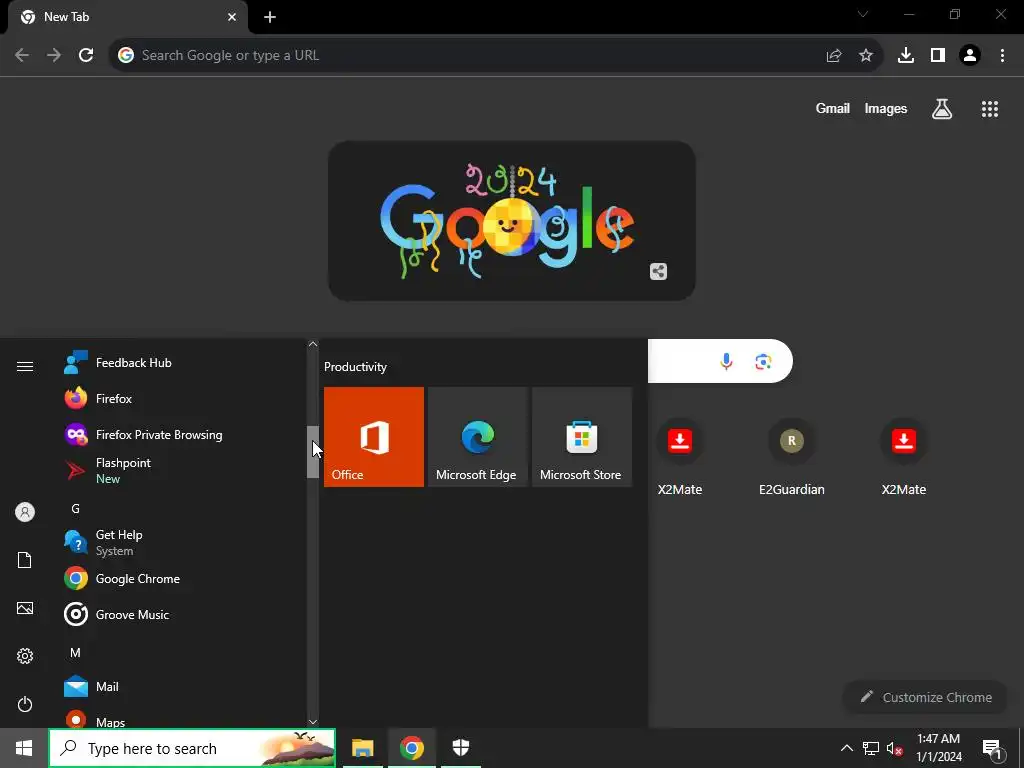Show hidden system tray icons
The height and width of the screenshot is (768, 1024).
846,748
